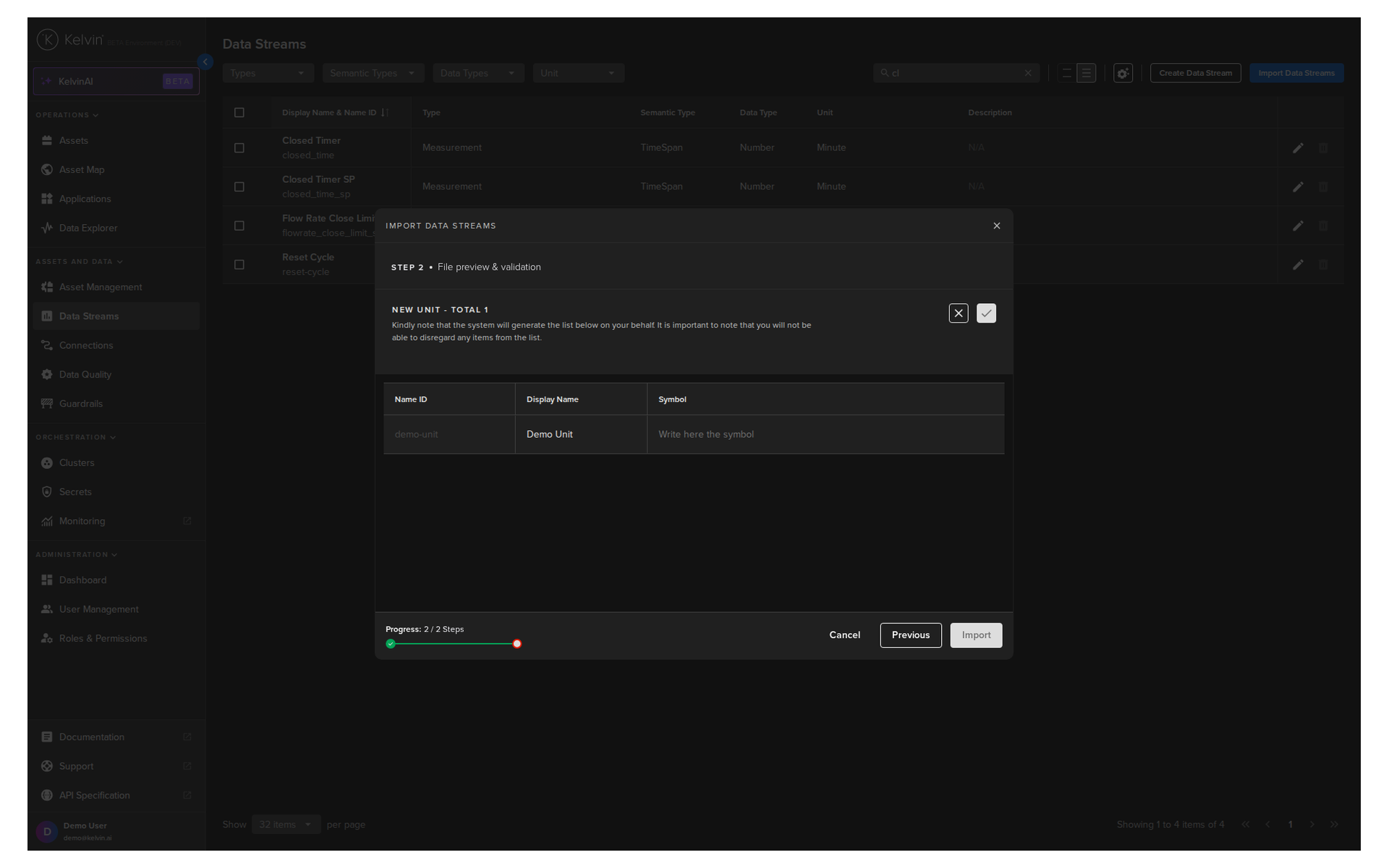Delete Closed Timer SP trash icon
Viewport: 1389px width, 868px height.
coord(1323,187)
